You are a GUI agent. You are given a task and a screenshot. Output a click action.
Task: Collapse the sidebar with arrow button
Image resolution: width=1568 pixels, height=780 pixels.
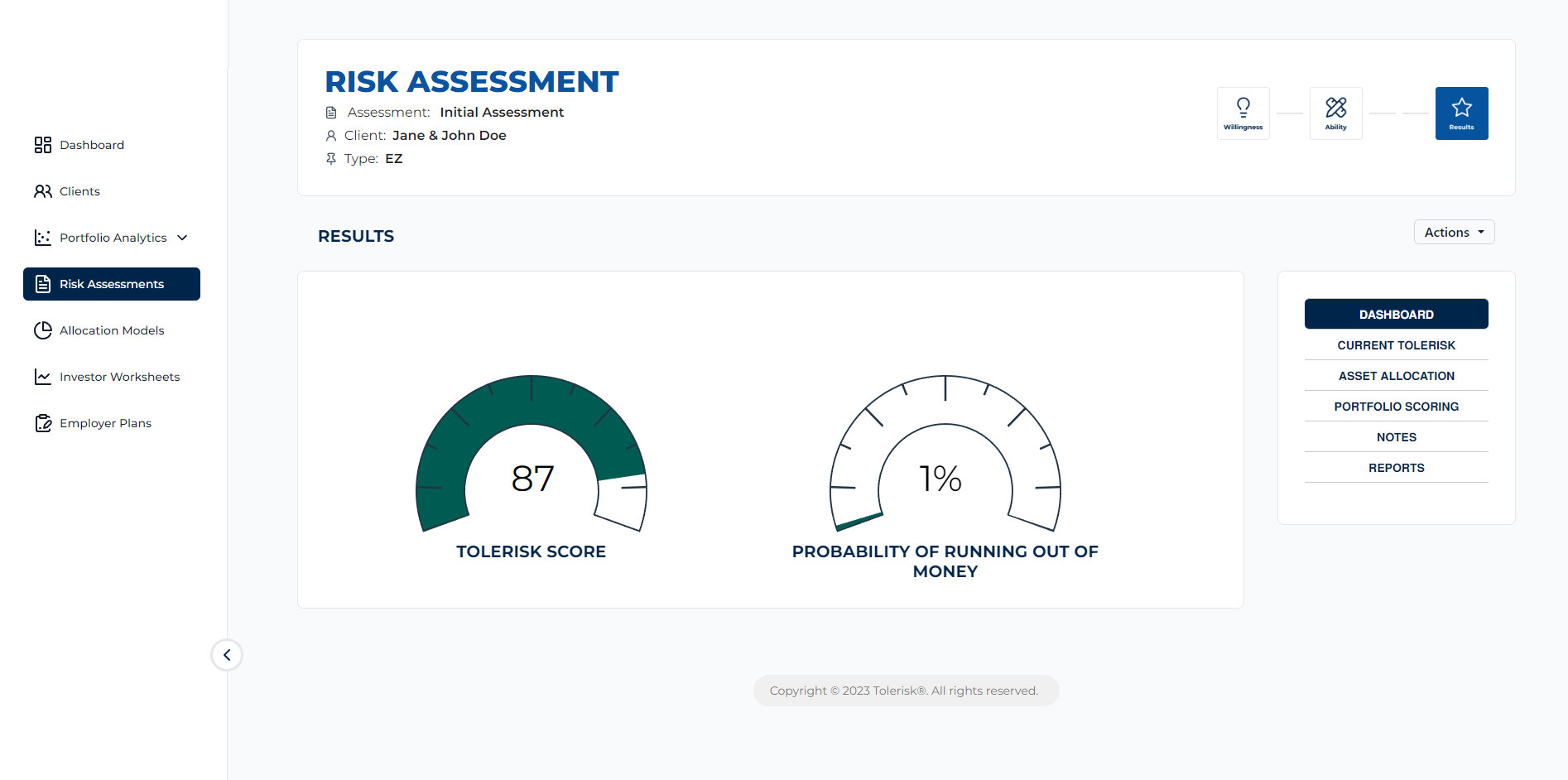227,655
